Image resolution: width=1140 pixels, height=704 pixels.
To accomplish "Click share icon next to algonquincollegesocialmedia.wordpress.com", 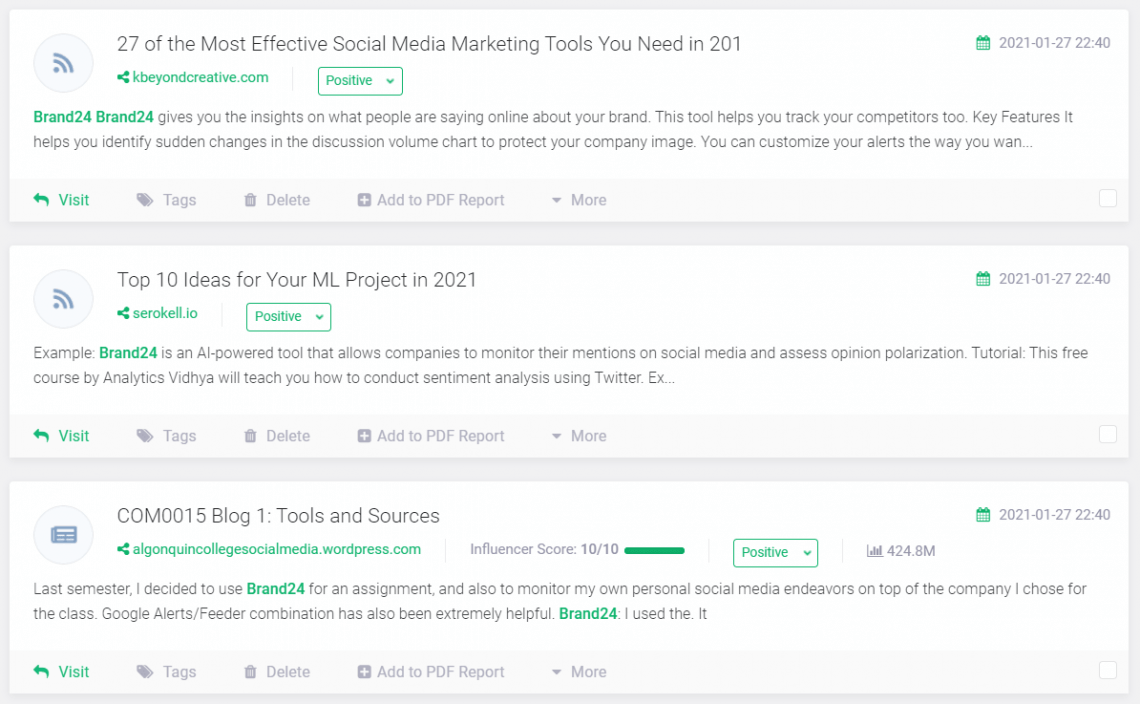I will (123, 549).
